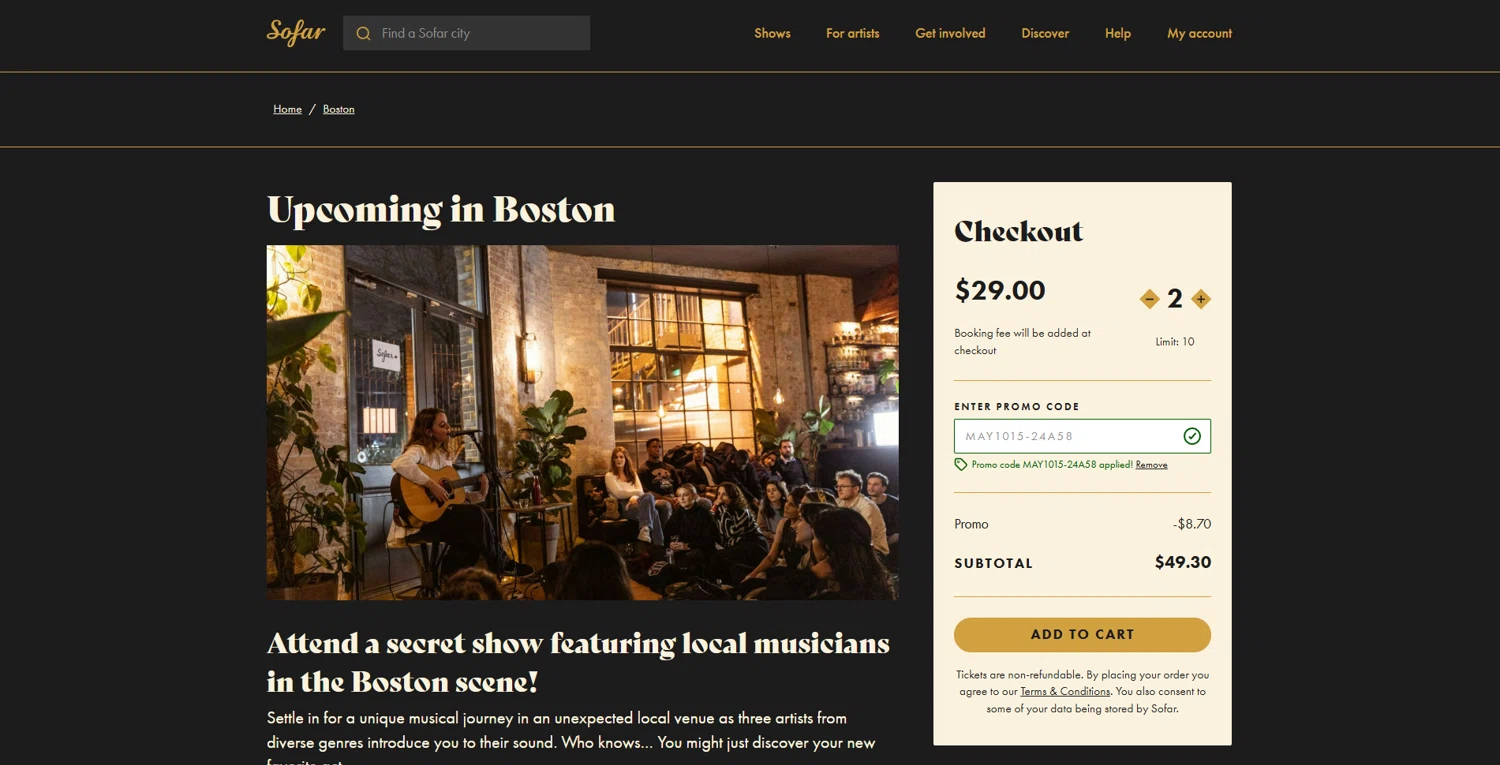Viewport: 1500px width, 765px height.
Task: Click the ENTER PROMO CODE label
Action: pyautogui.click(x=1017, y=407)
